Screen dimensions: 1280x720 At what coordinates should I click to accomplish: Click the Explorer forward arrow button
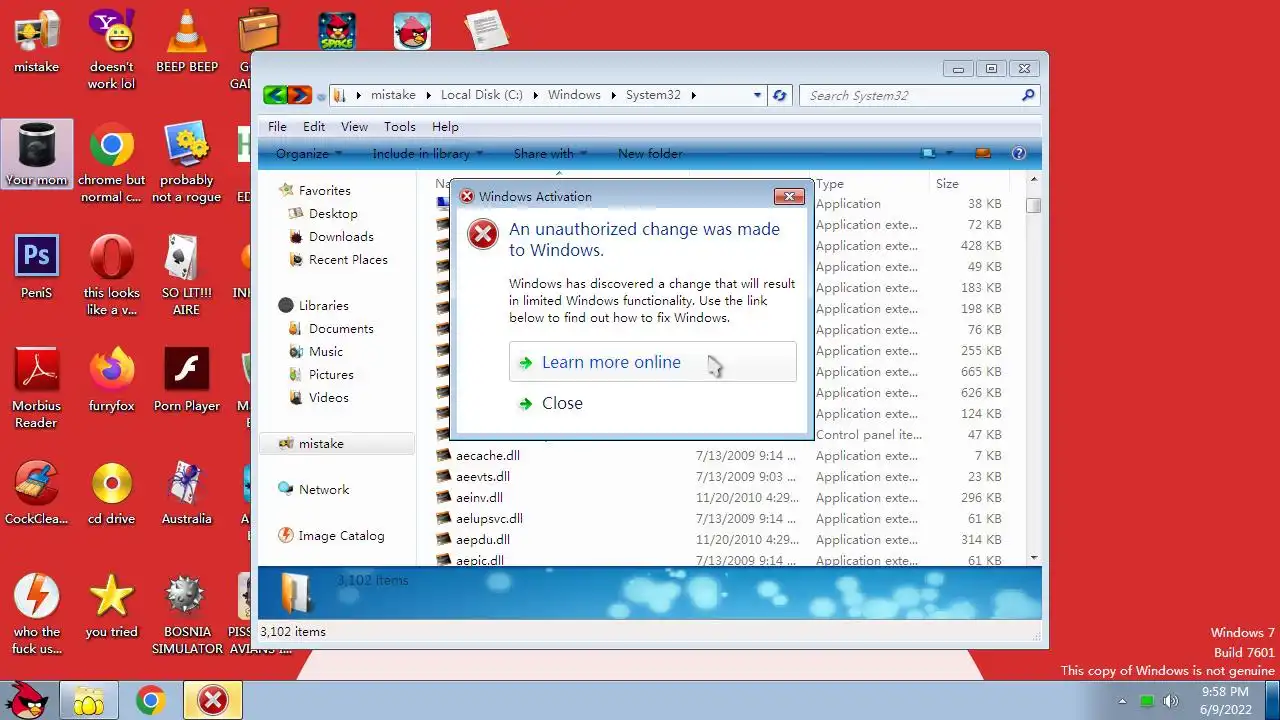[x=299, y=95]
